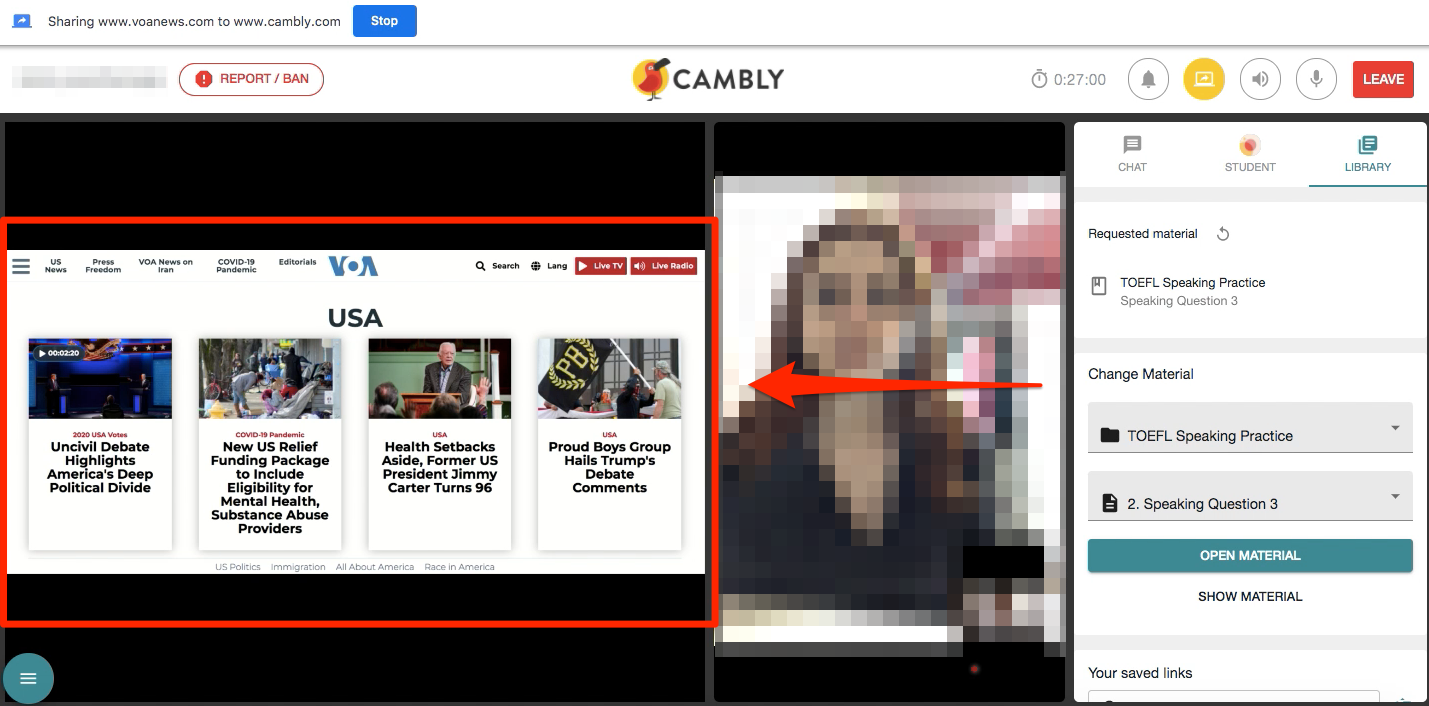Click the book icon next to TOEFL Speaking Practice
The width and height of the screenshot is (1429, 706).
1099,286
